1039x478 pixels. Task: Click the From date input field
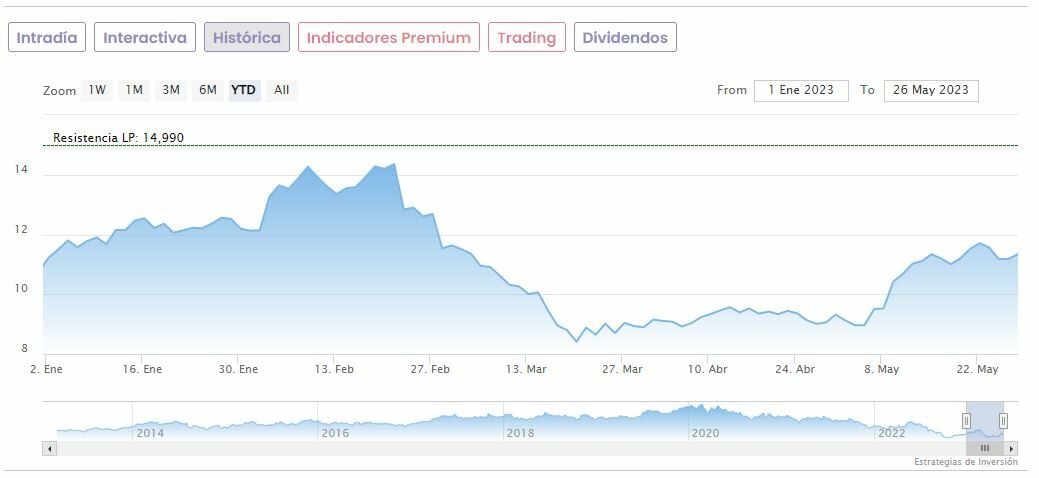[801, 90]
